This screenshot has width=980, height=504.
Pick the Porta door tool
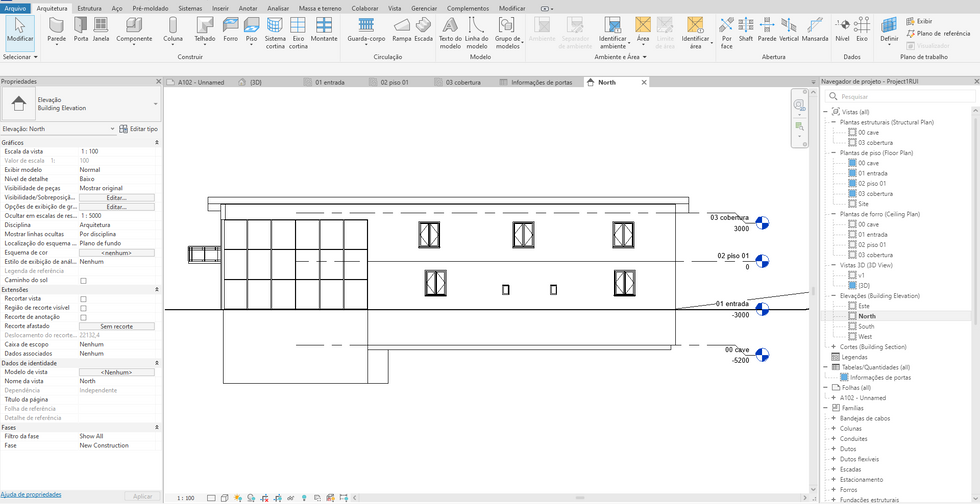(x=81, y=30)
